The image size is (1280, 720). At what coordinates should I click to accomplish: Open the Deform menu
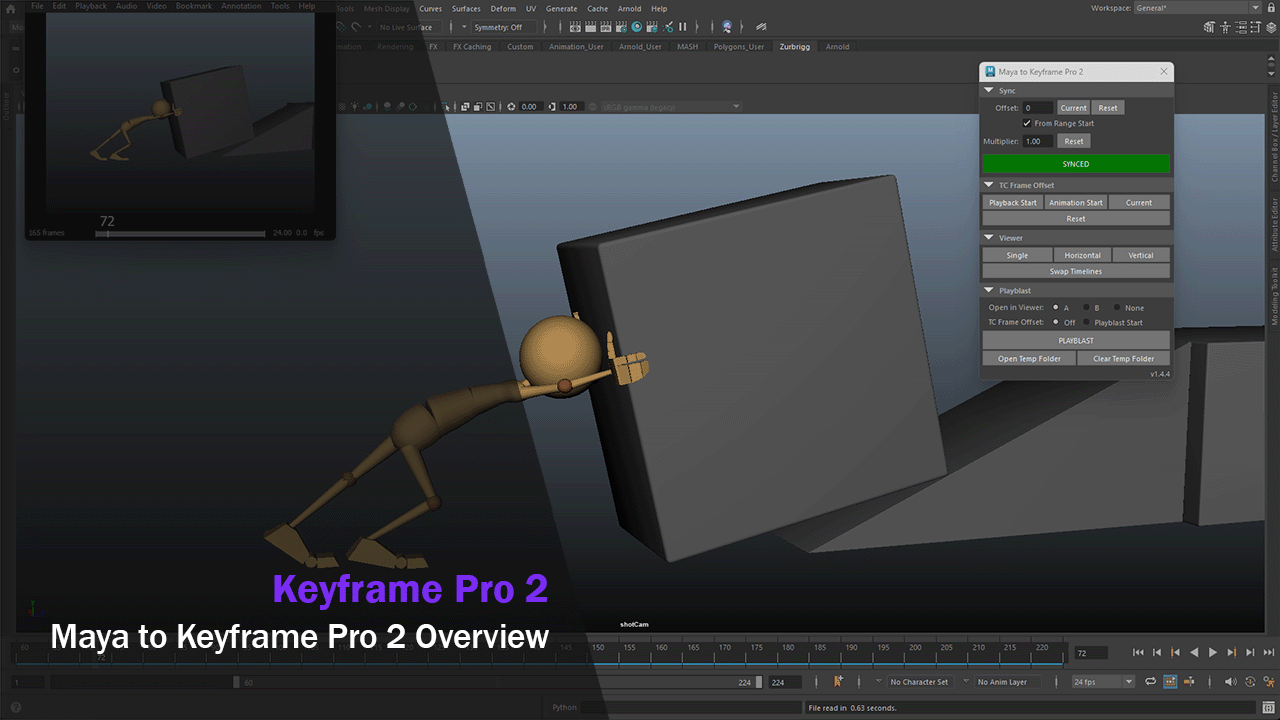pos(503,8)
